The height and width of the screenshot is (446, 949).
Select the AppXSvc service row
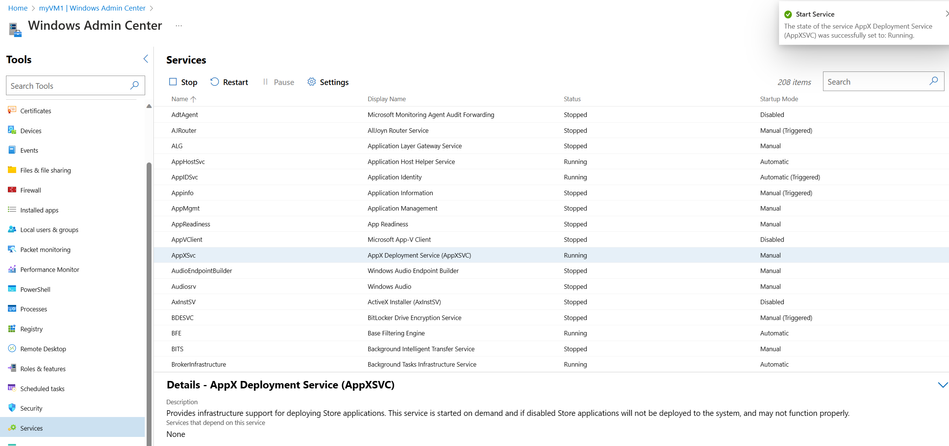pos(551,255)
